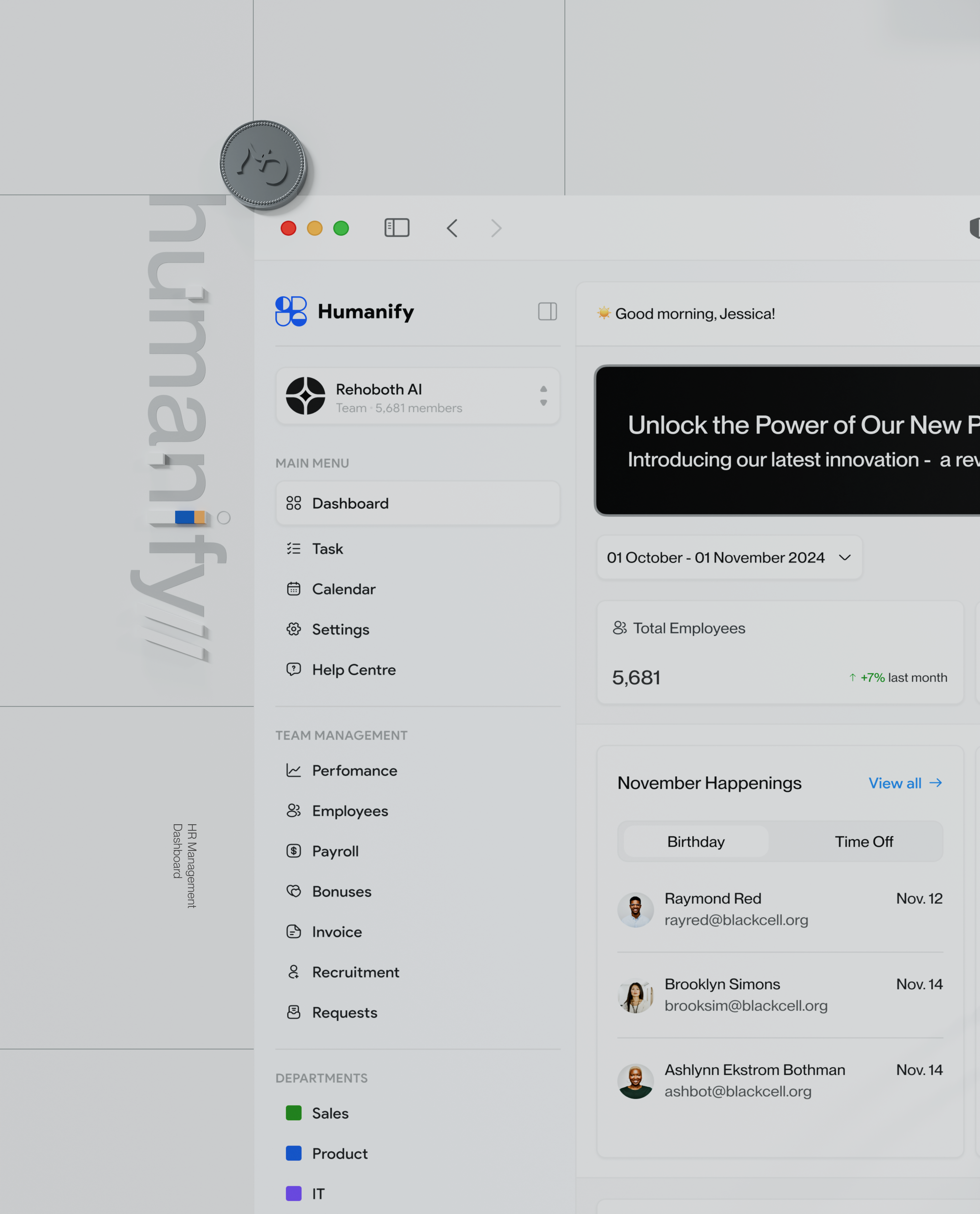
Task: Open the Recruitment section
Action: tap(356, 972)
